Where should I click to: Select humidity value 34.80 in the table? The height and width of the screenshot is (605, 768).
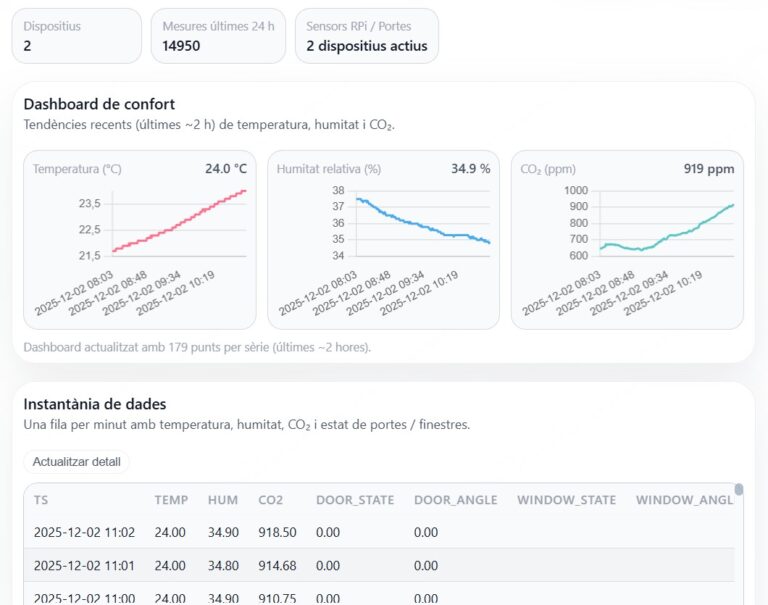click(223, 565)
